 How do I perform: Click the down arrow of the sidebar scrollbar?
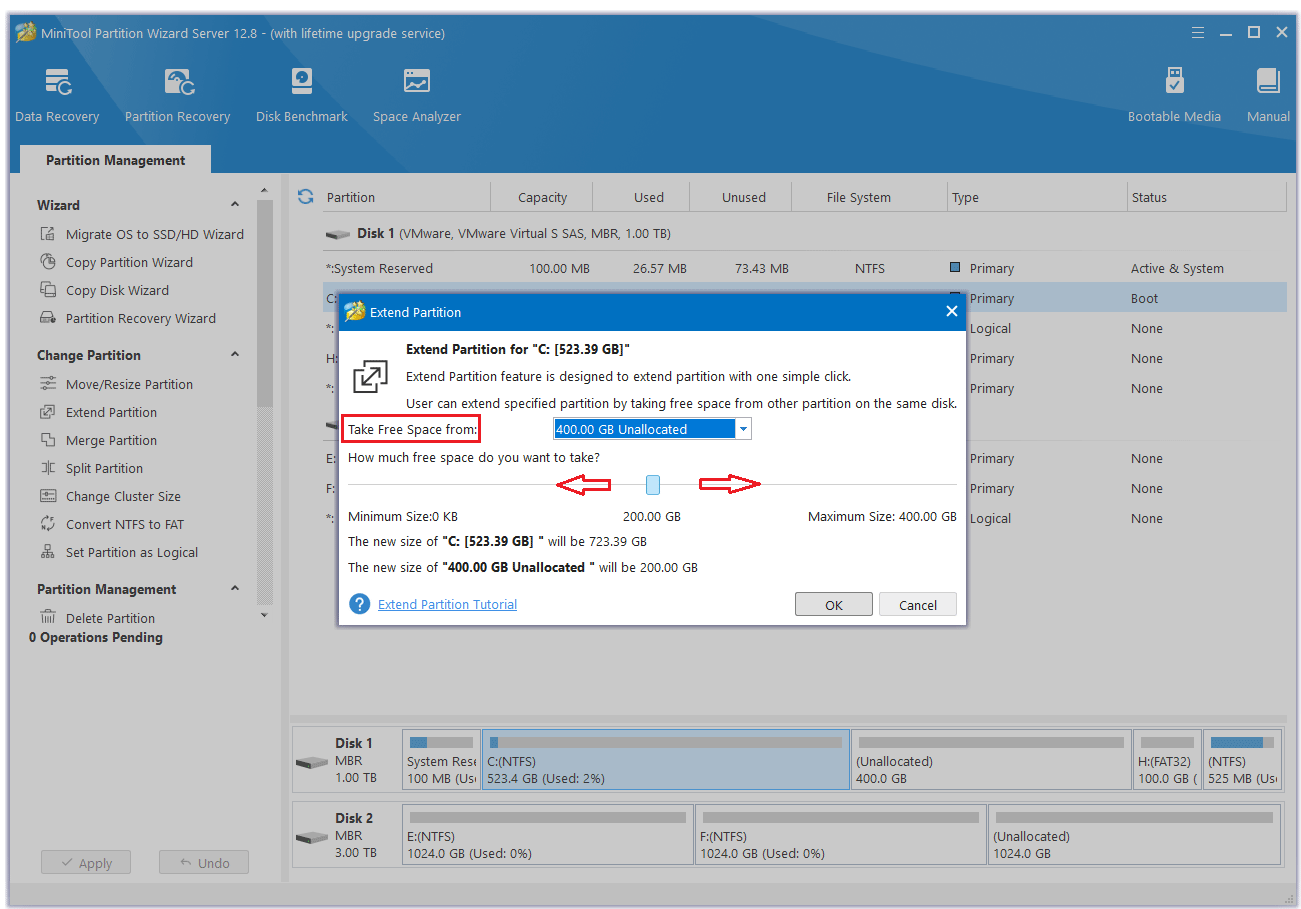pyautogui.click(x=264, y=615)
